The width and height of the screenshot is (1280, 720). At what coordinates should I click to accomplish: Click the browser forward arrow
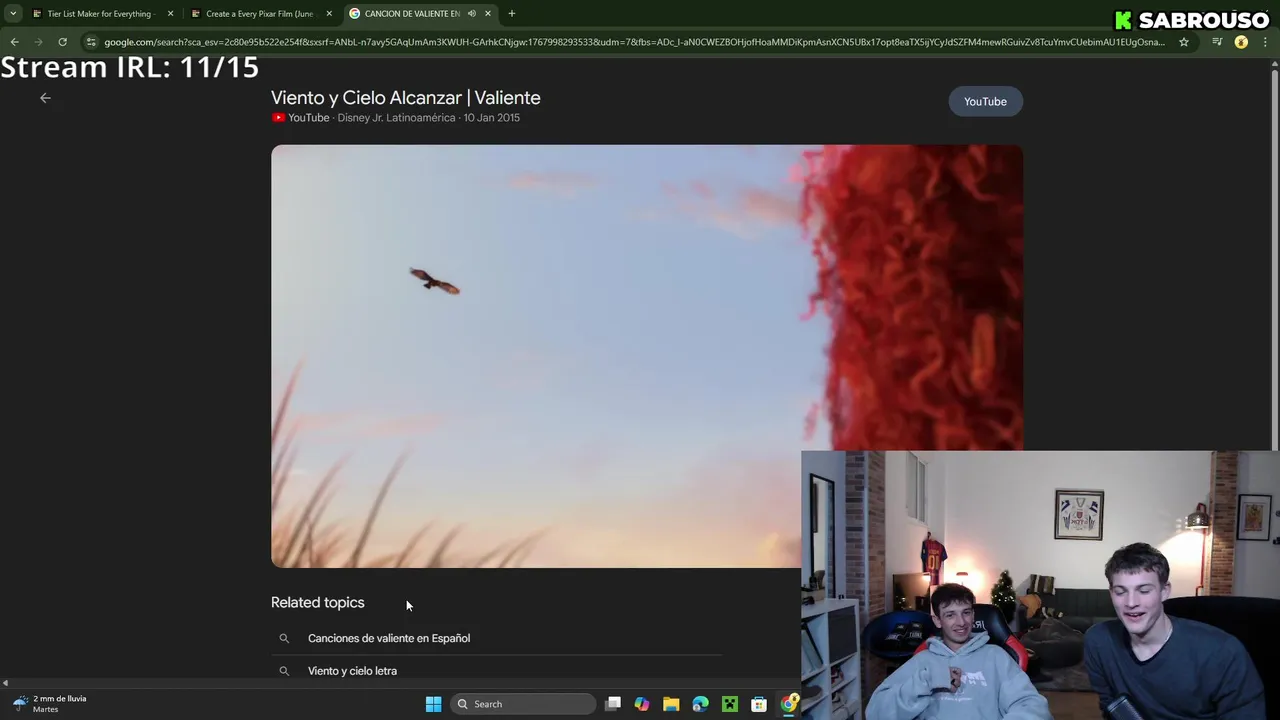pyautogui.click(x=38, y=42)
